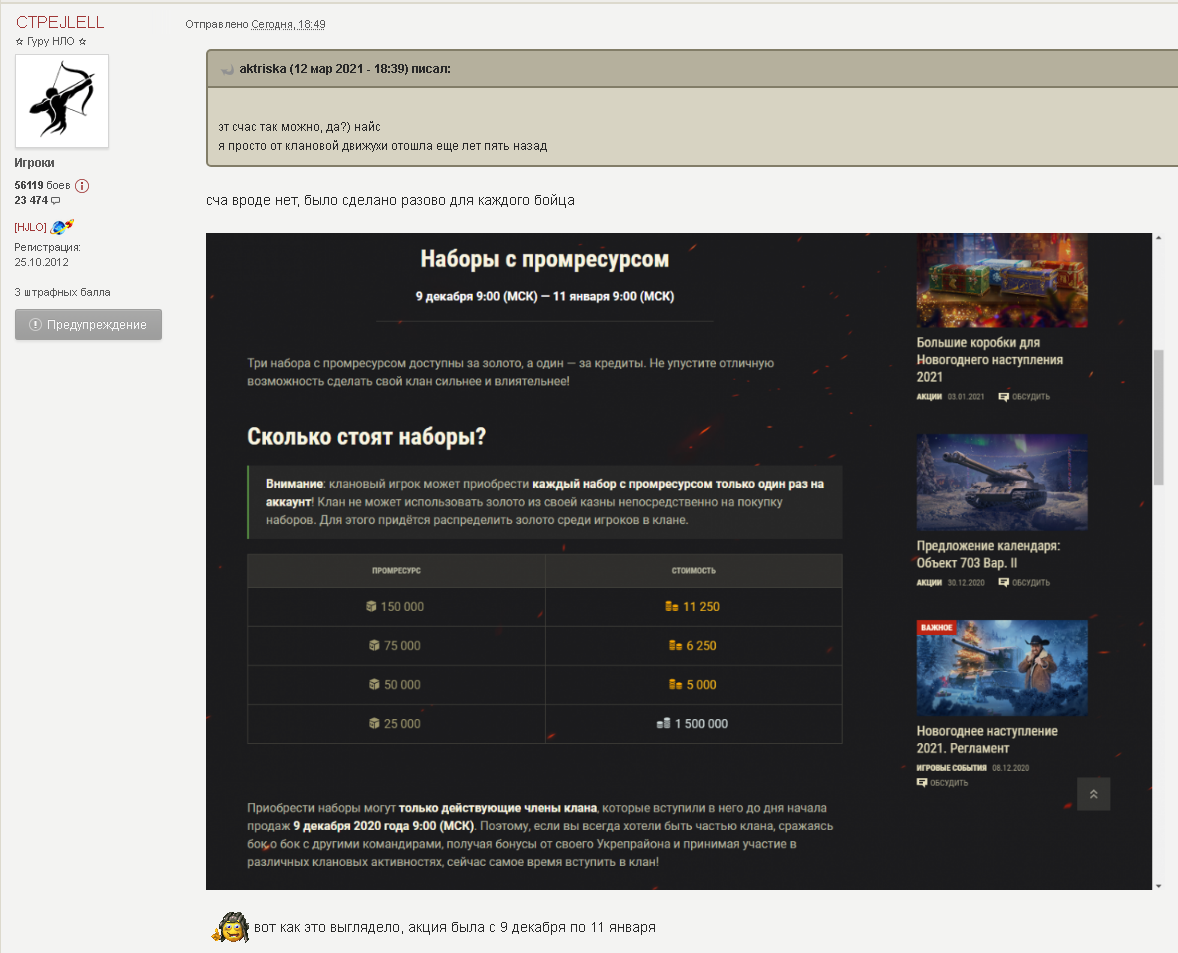Click the Игроки group label
The image size is (1178, 953).
35,163
